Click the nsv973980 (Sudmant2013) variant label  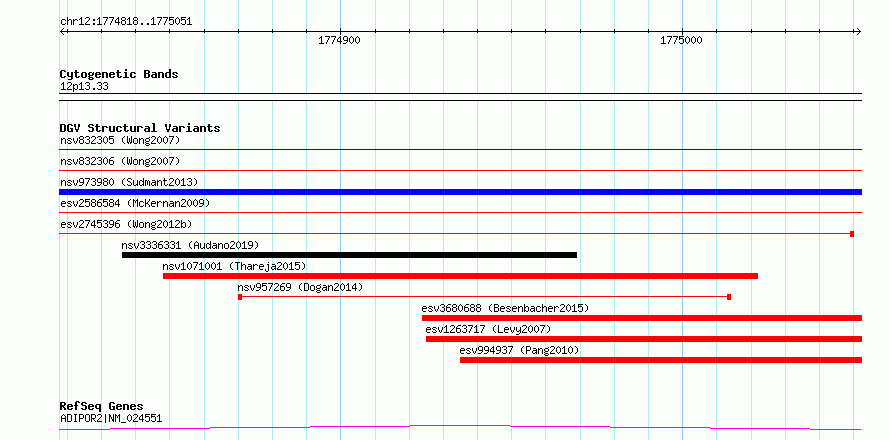coord(129,182)
